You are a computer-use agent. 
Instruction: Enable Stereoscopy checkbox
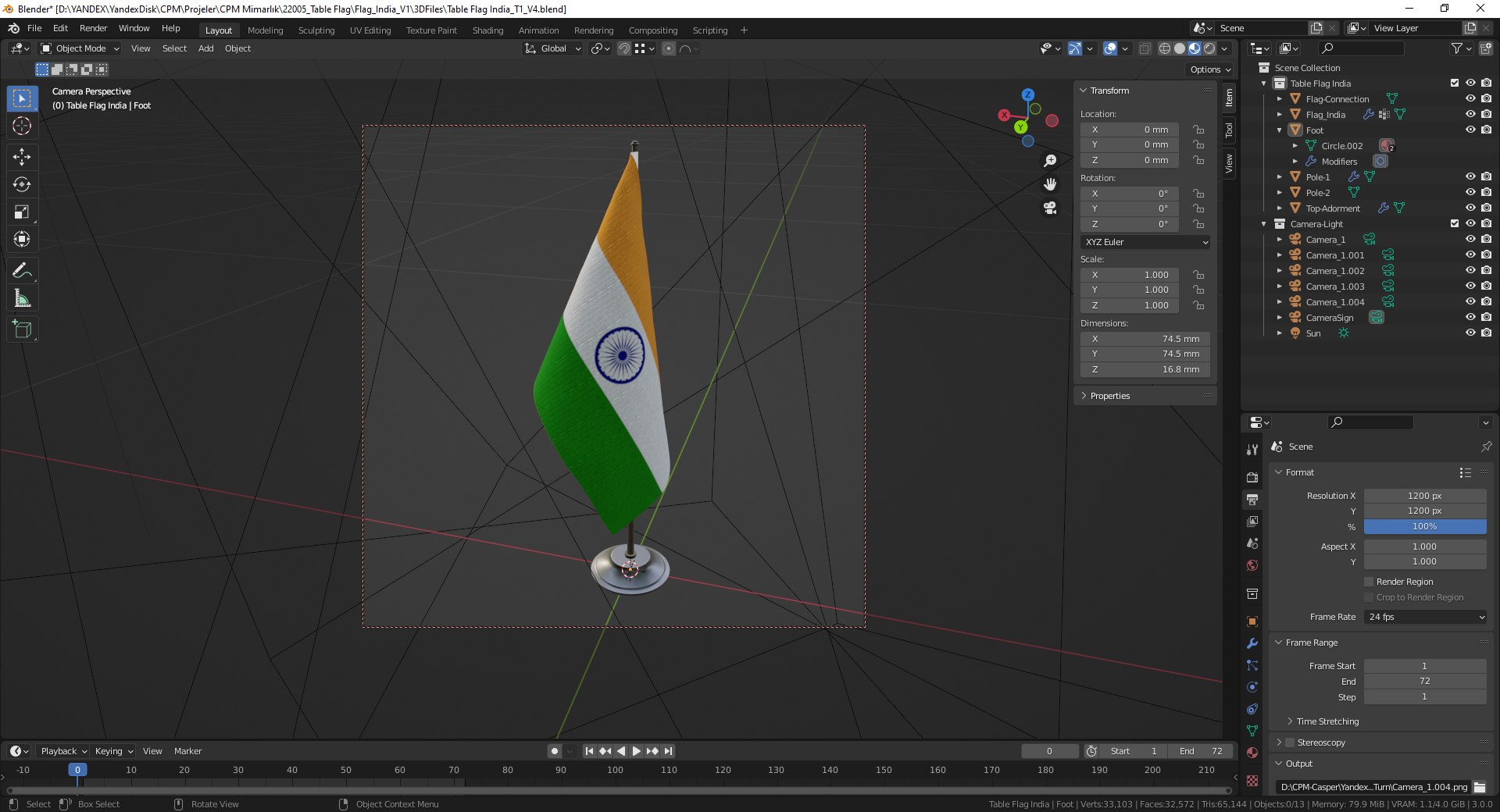tap(1291, 743)
